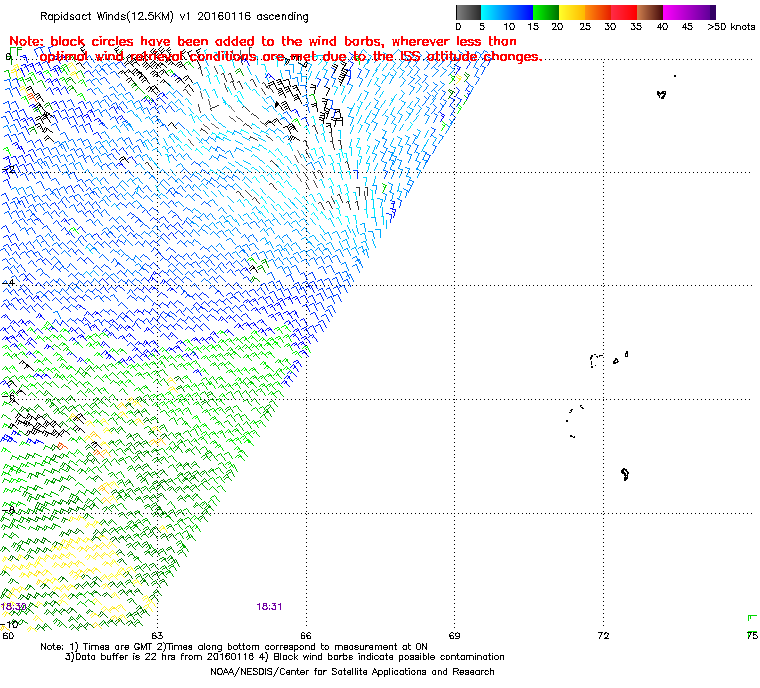This screenshot has width=760, height=688.
Task: Click the '25' legend scale label
Action: point(585,27)
